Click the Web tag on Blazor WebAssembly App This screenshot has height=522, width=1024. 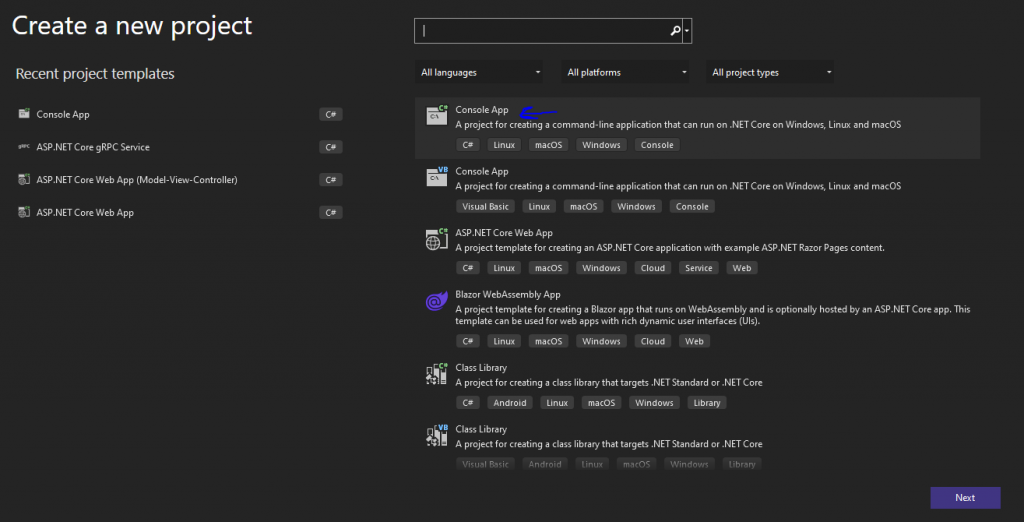(x=694, y=341)
